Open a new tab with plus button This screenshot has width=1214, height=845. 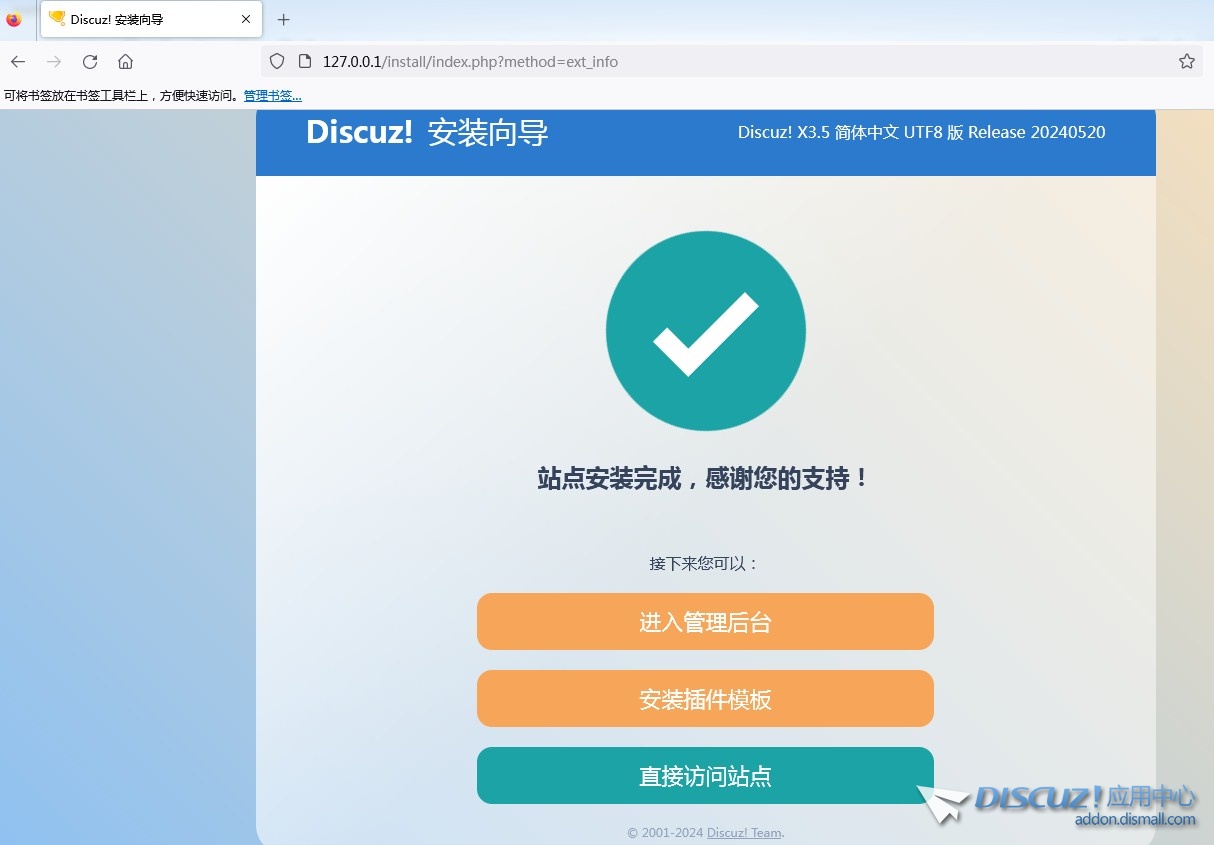[x=284, y=19]
